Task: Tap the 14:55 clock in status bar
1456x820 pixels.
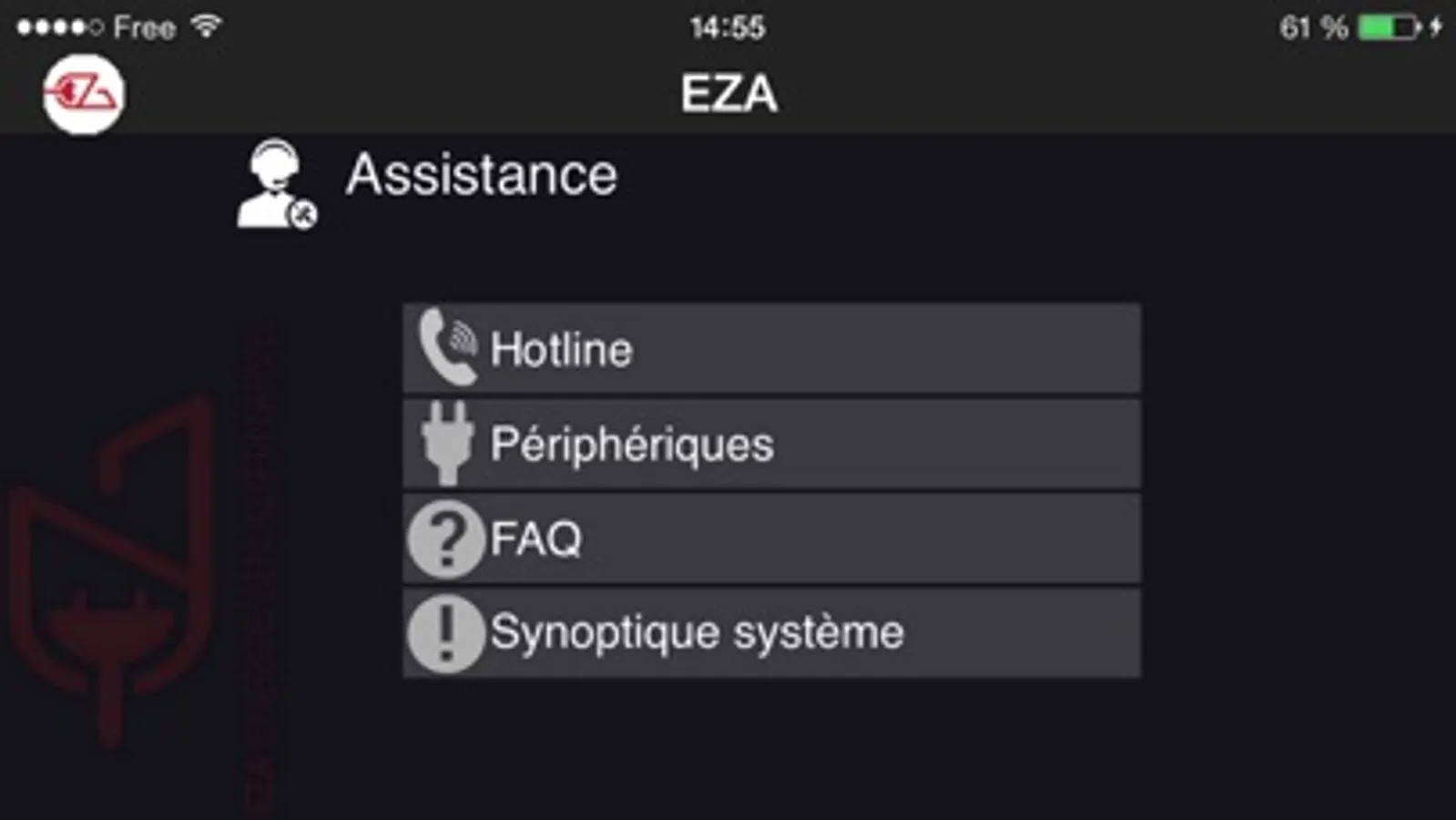Action: tap(728, 27)
